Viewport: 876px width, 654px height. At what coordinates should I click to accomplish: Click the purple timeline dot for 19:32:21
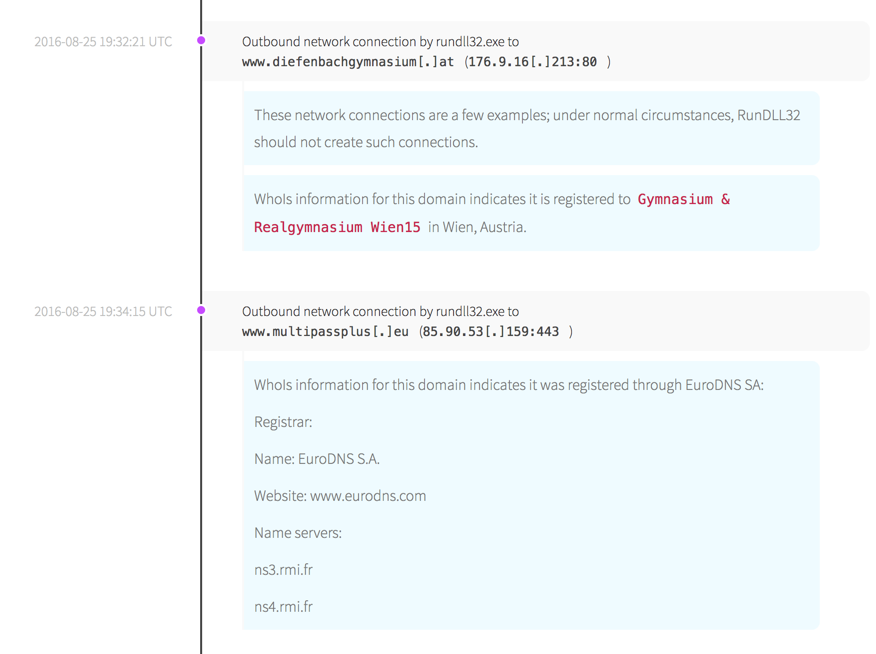click(201, 41)
